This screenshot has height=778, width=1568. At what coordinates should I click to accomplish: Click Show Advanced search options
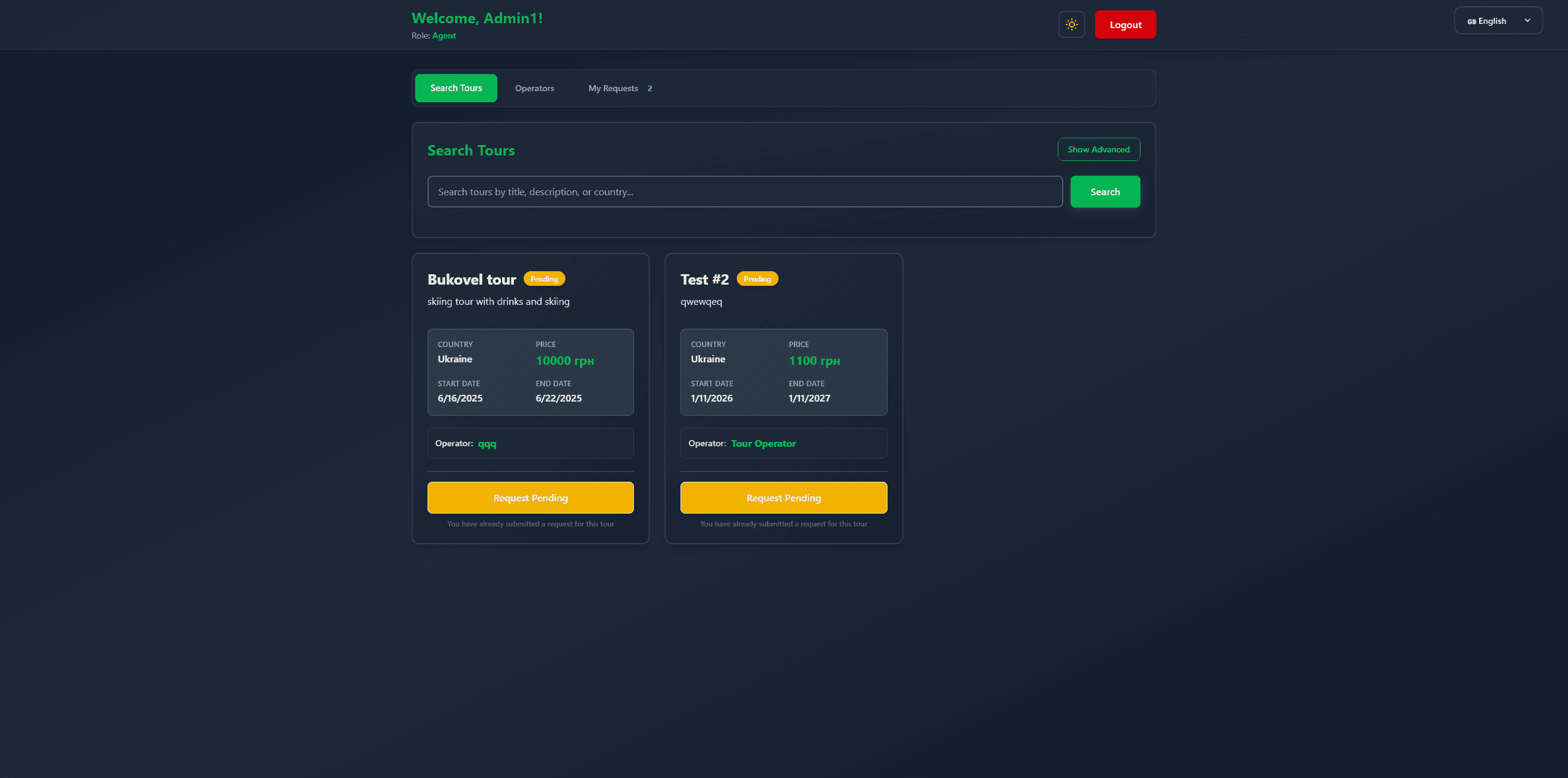pyautogui.click(x=1098, y=149)
